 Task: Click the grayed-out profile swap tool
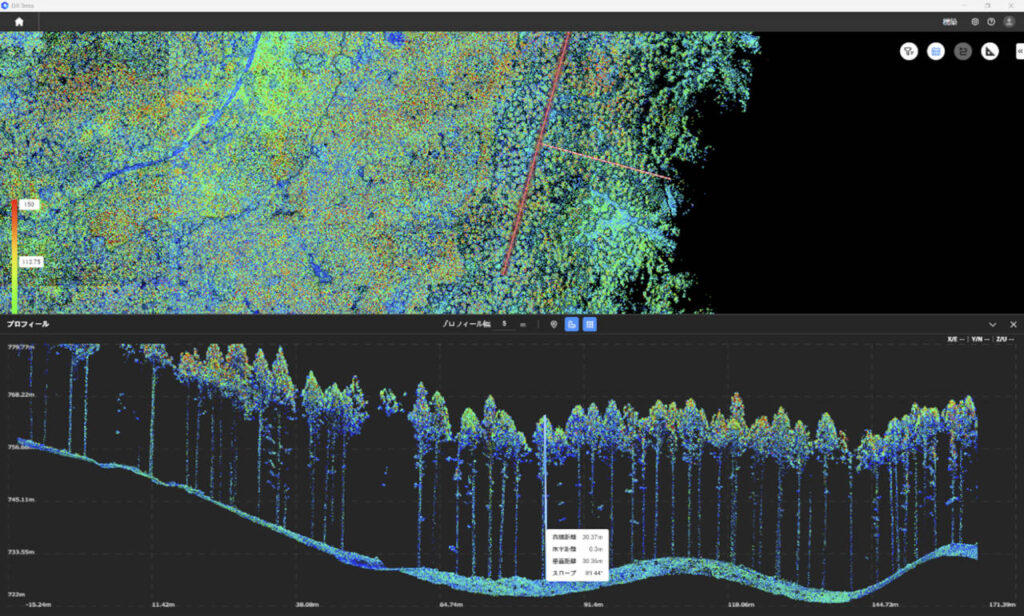click(963, 52)
